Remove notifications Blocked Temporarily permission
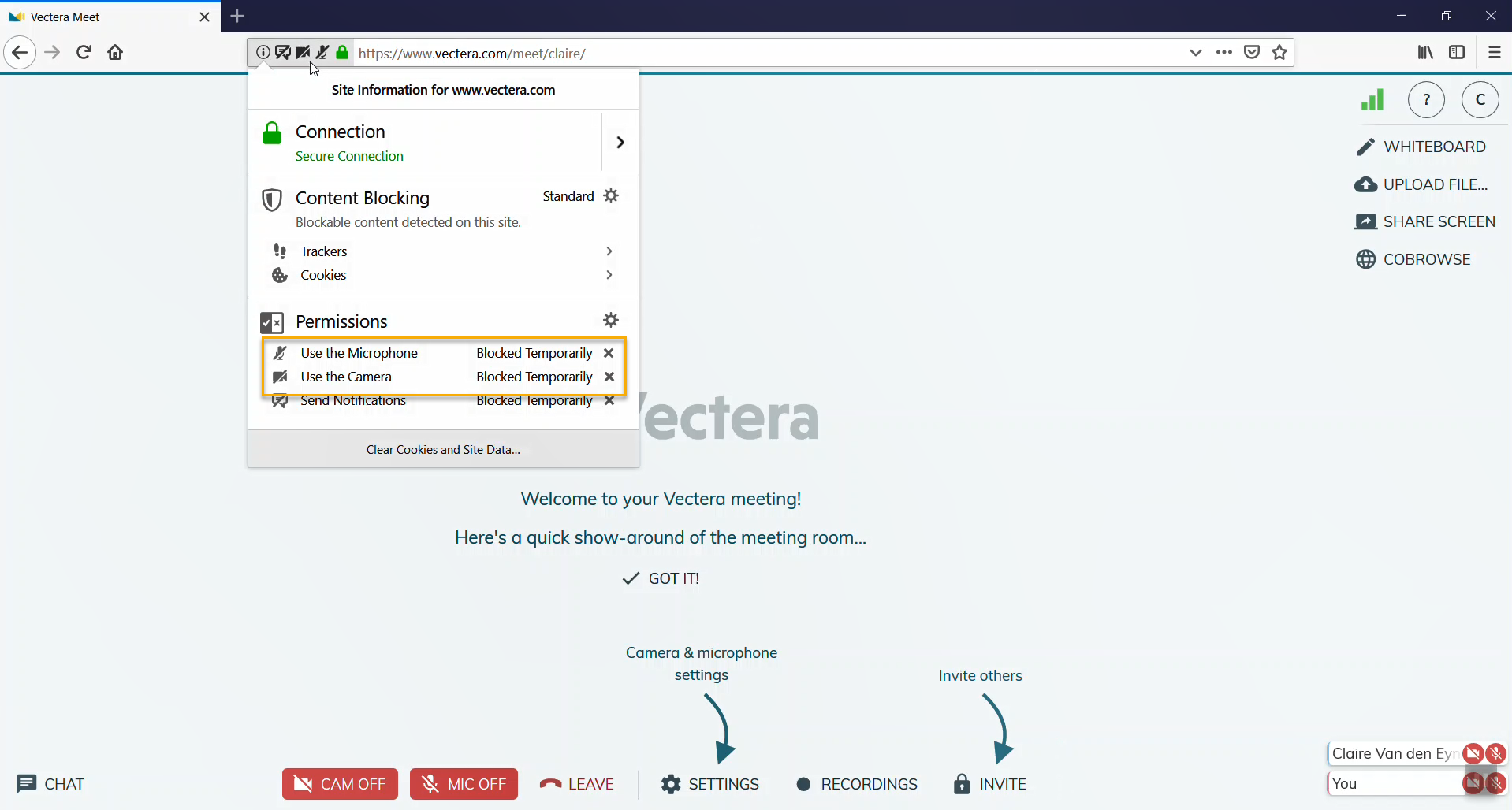The image size is (1512, 810). [609, 400]
